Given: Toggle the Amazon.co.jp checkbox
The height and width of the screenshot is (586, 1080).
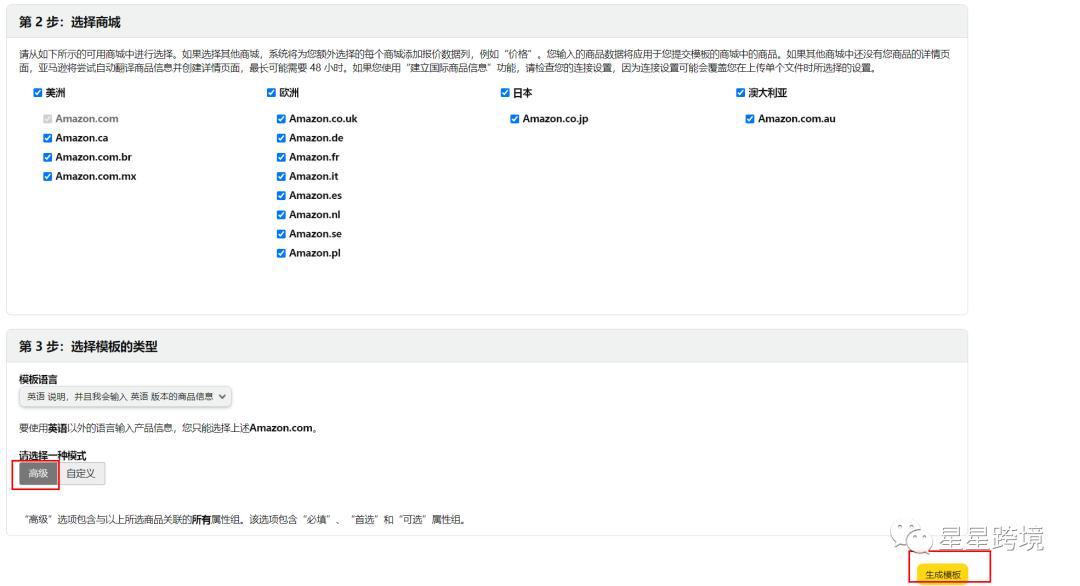Looking at the screenshot, I should point(515,118).
